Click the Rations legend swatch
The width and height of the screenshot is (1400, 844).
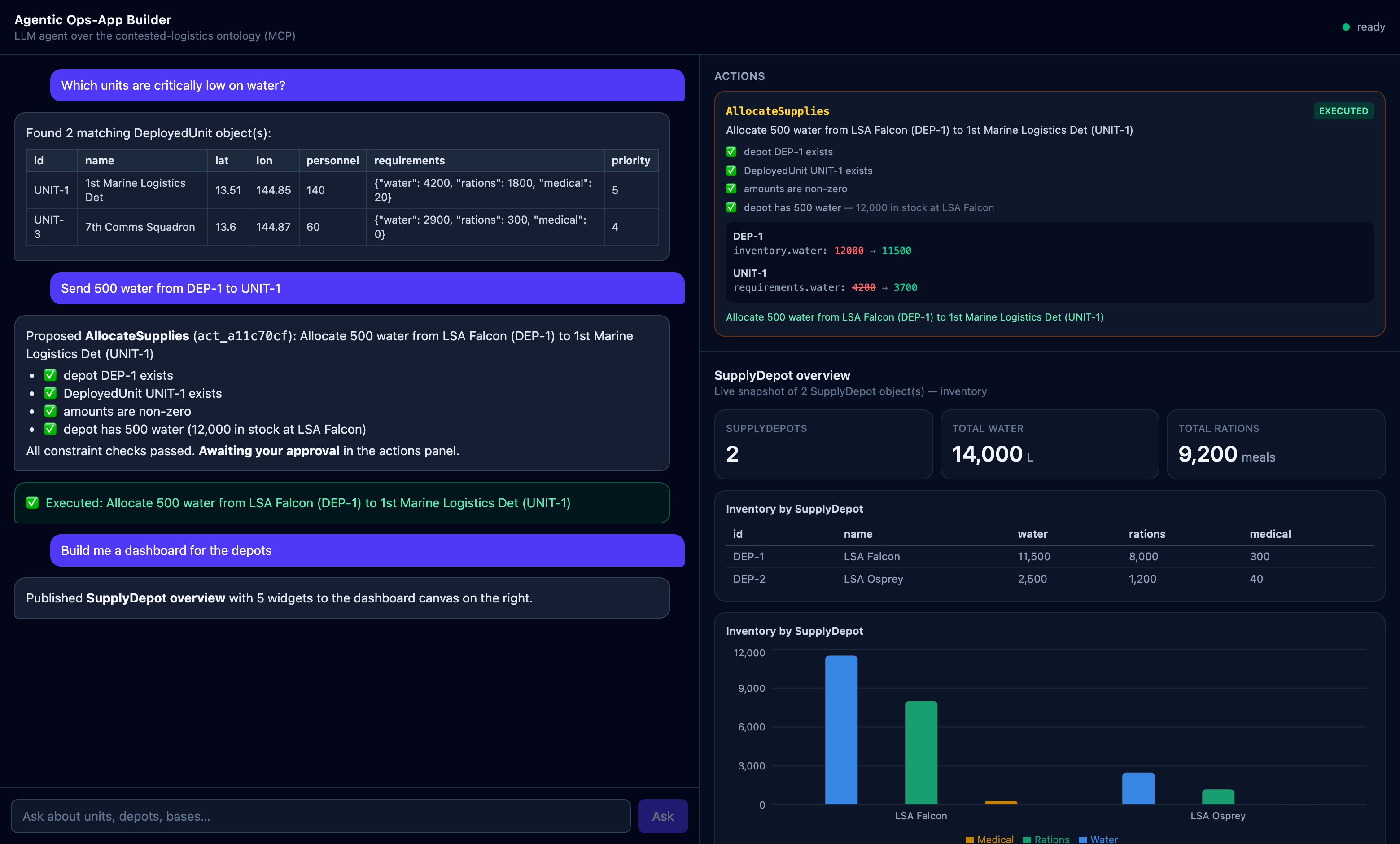coord(1027,840)
